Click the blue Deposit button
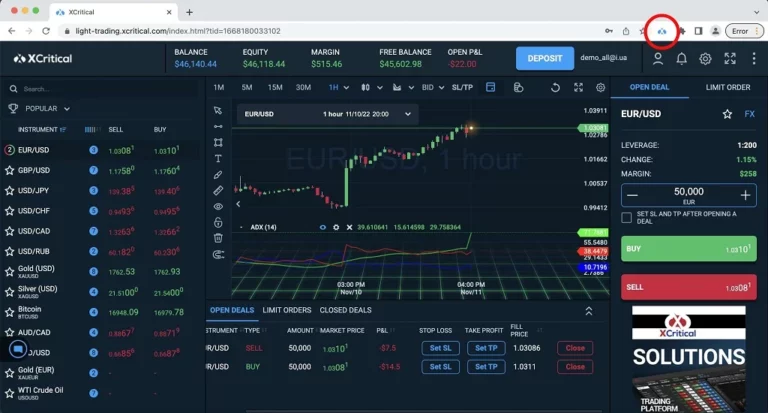The image size is (768, 413). pos(545,59)
